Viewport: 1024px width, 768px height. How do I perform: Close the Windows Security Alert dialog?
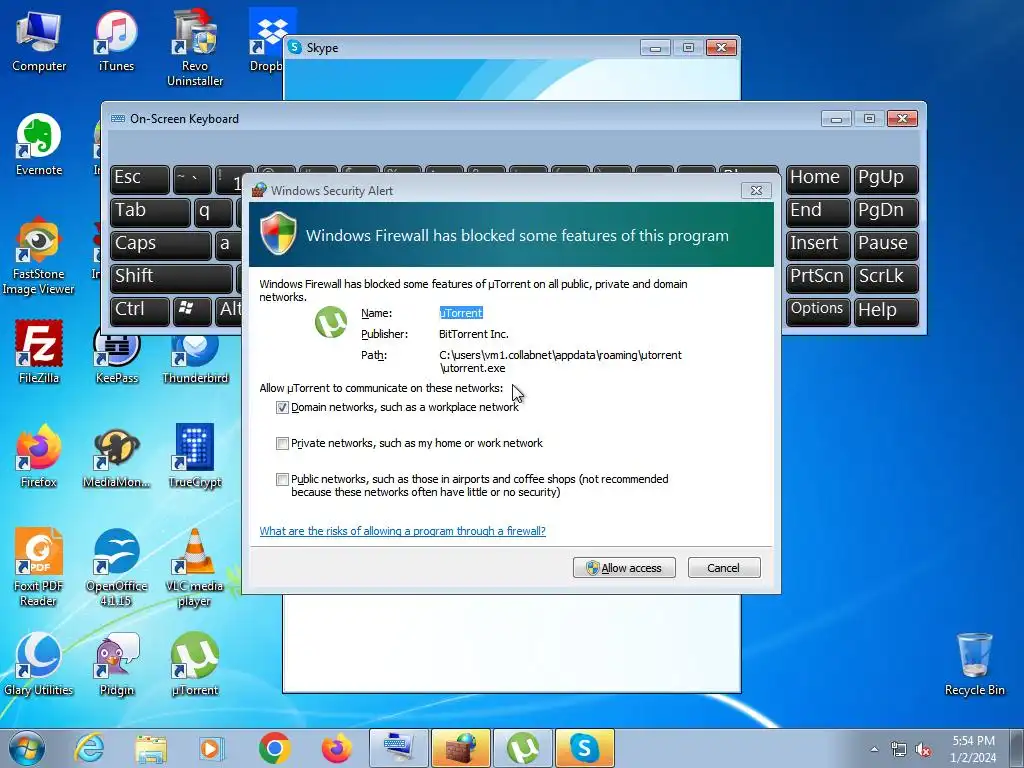(756, 191)
